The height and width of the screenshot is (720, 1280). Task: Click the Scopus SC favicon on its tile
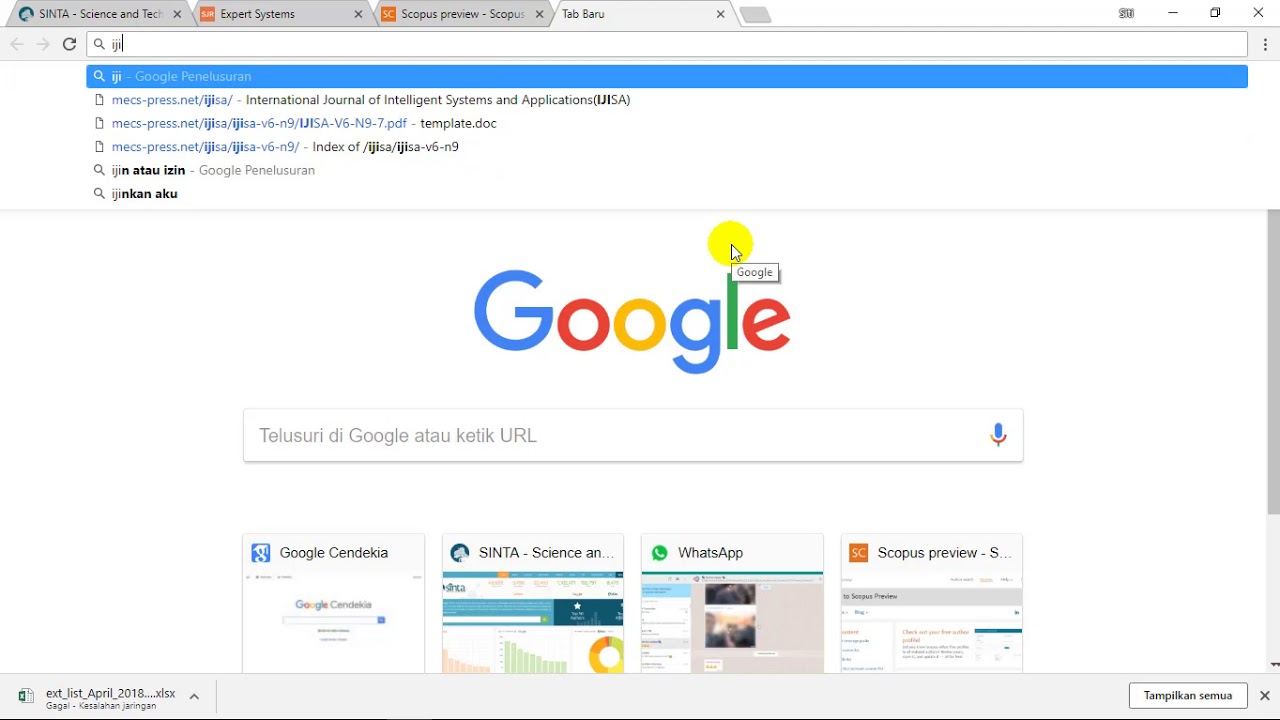pos(858,553)
